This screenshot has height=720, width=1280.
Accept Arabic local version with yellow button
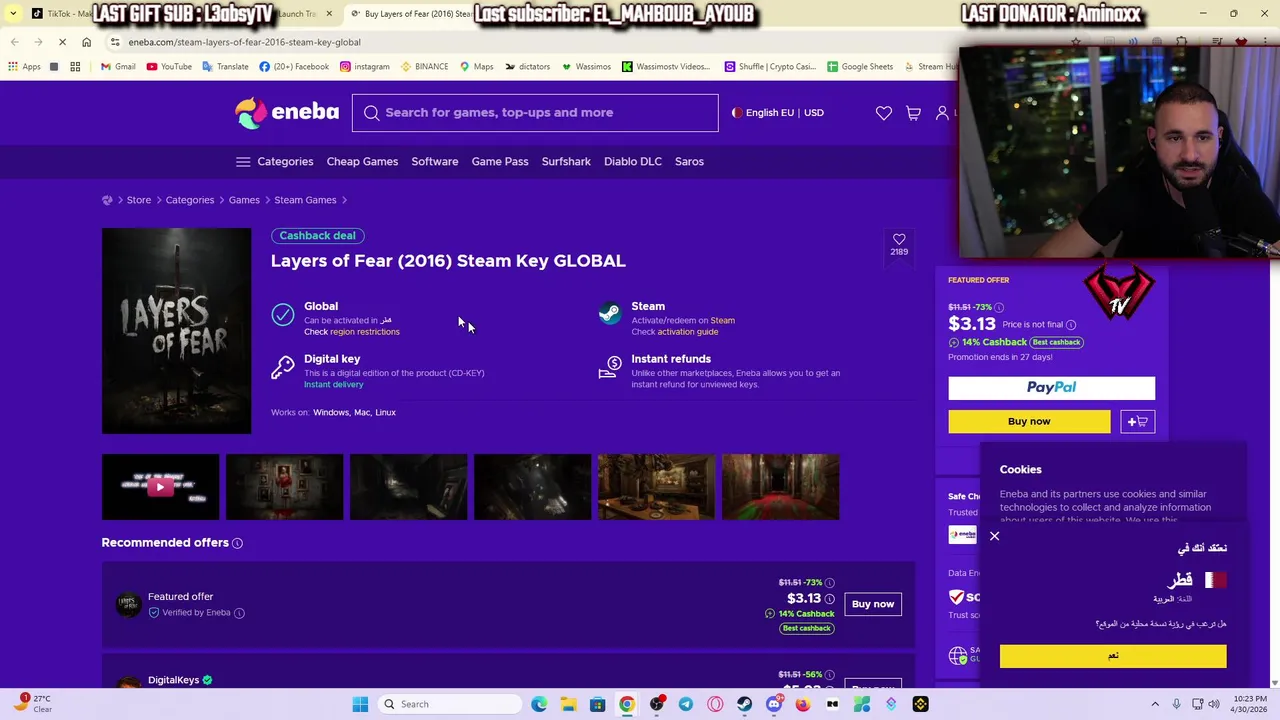[1113, 656]
